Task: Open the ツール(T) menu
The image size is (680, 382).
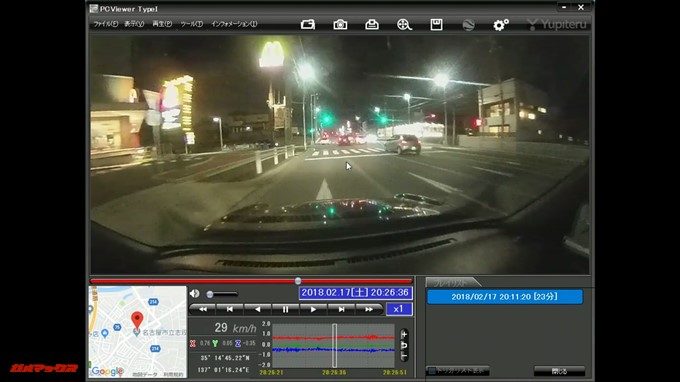Action: (191, 24)
